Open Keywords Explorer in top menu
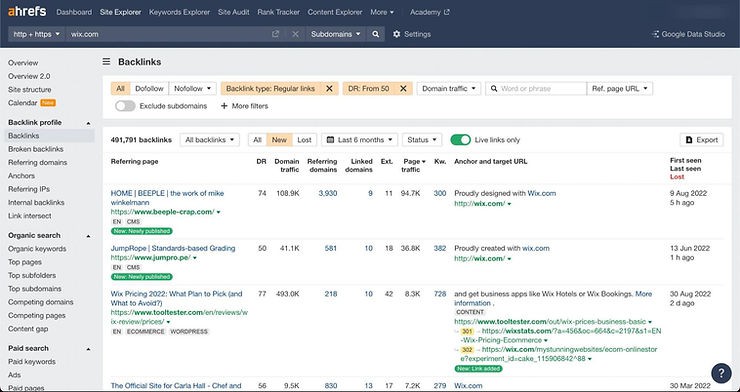 click(179, 12)
